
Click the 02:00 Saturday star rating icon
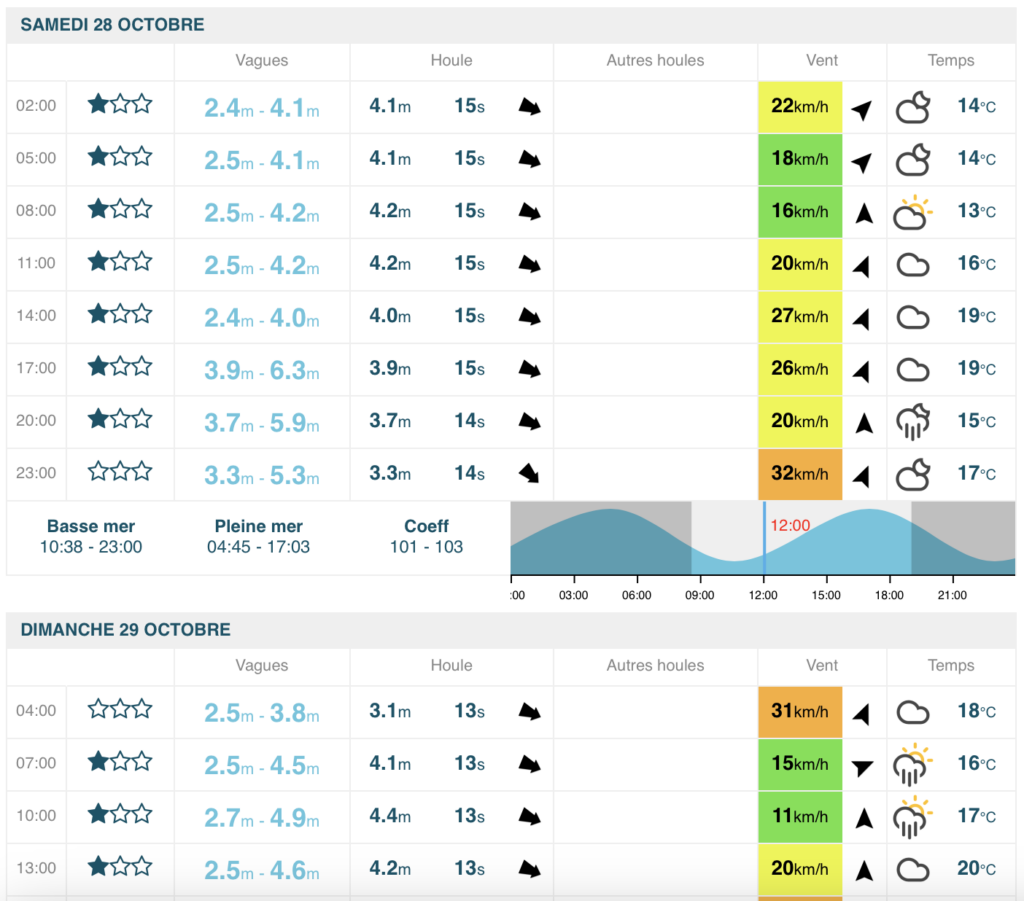pyautogui.click(x=120, y=104)
